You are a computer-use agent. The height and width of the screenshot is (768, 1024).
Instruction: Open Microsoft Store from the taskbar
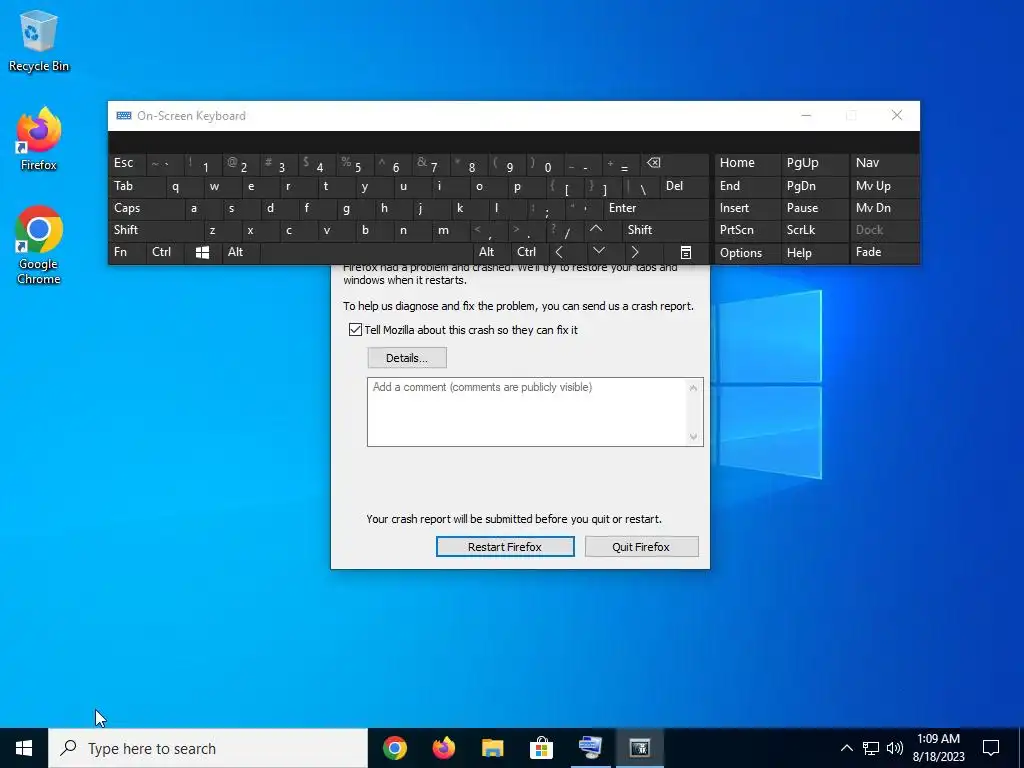[x=541, y=748]
